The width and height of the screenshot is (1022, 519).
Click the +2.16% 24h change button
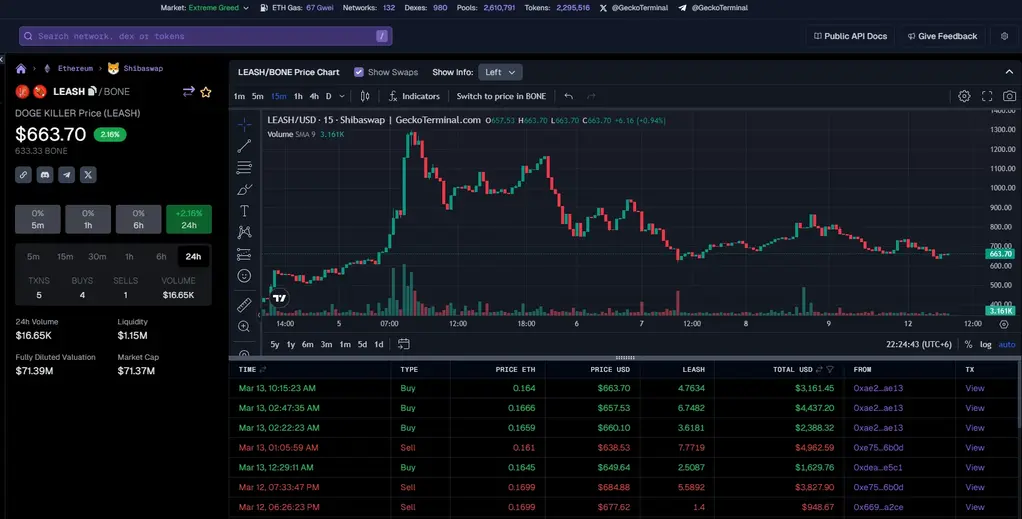pos(189,219)
